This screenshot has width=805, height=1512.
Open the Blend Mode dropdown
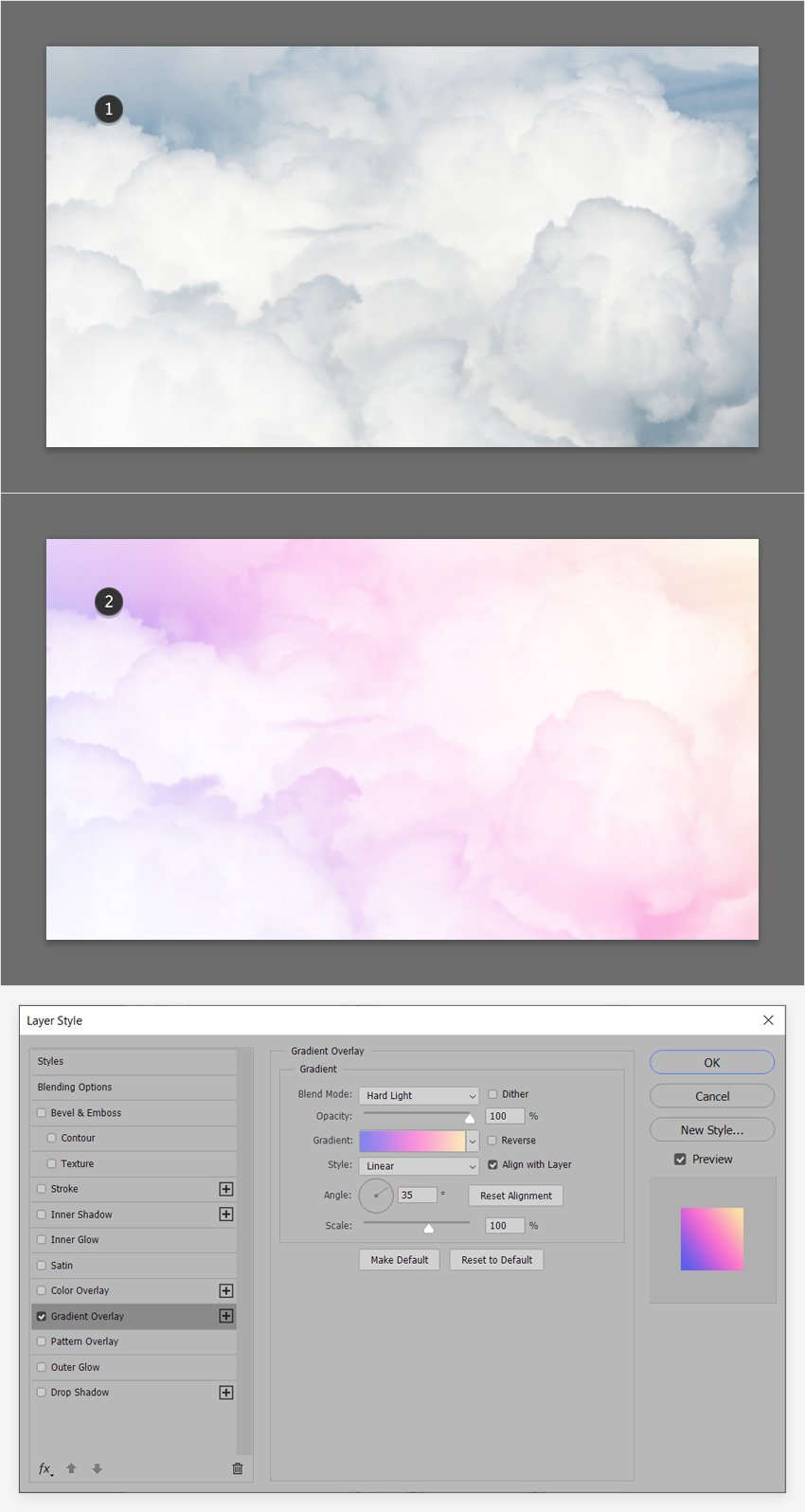click(x=419, y=1095)
